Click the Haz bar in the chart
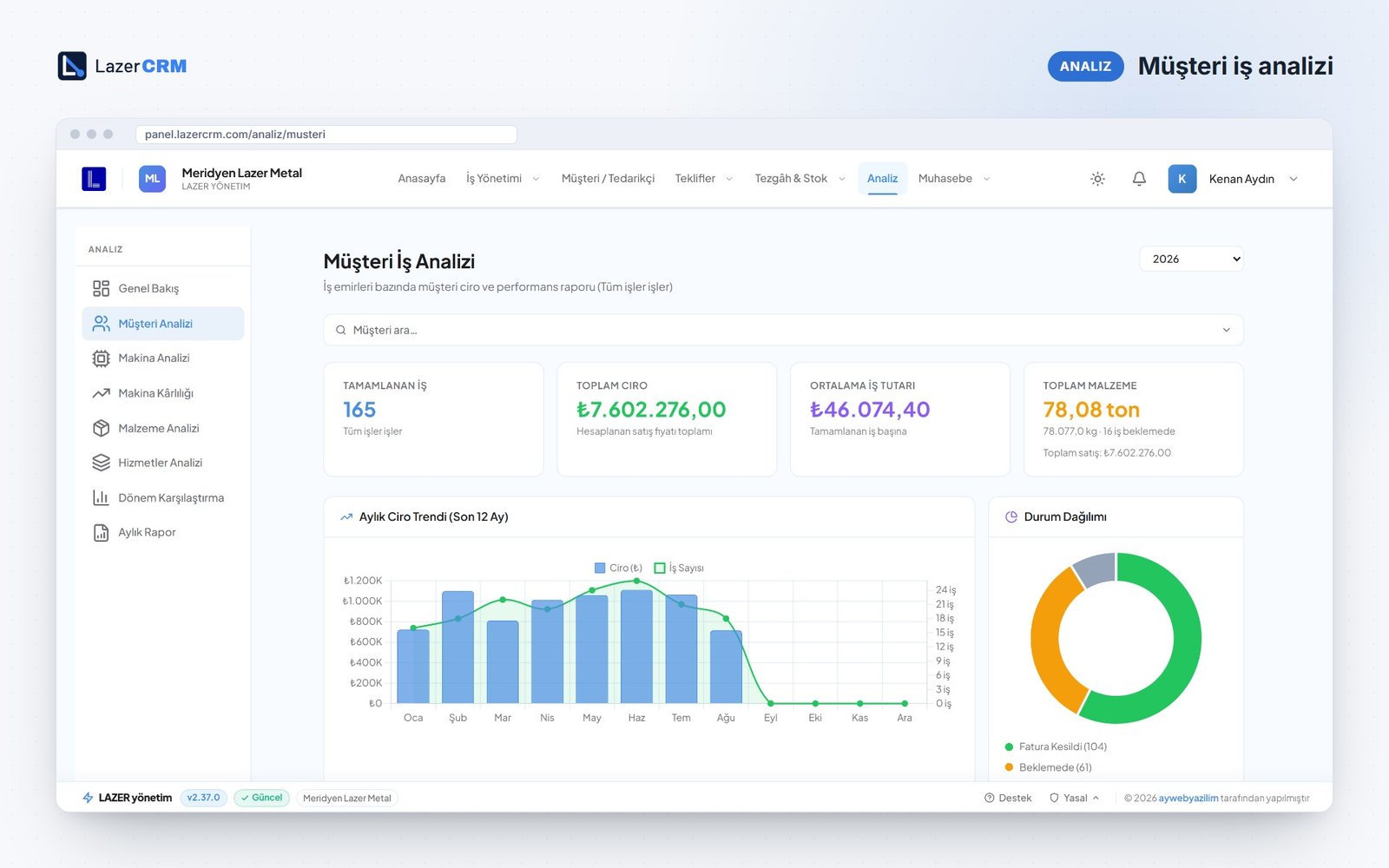Screen dimensions: 1389x868 (636, 647)
